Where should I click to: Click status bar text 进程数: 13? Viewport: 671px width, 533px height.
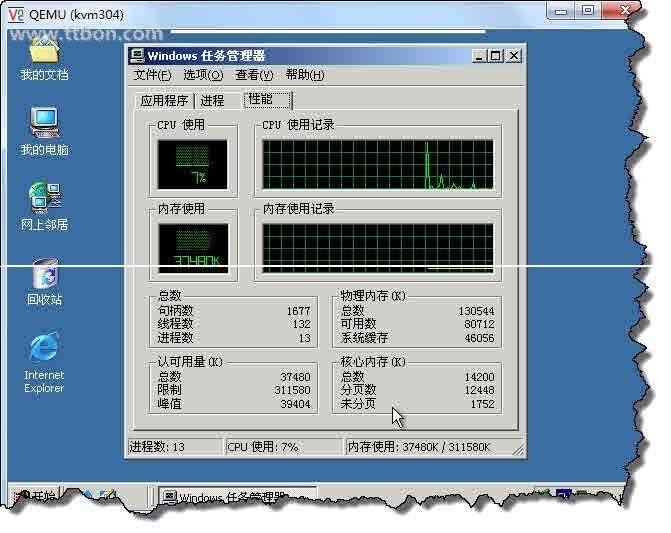point(157,447)
